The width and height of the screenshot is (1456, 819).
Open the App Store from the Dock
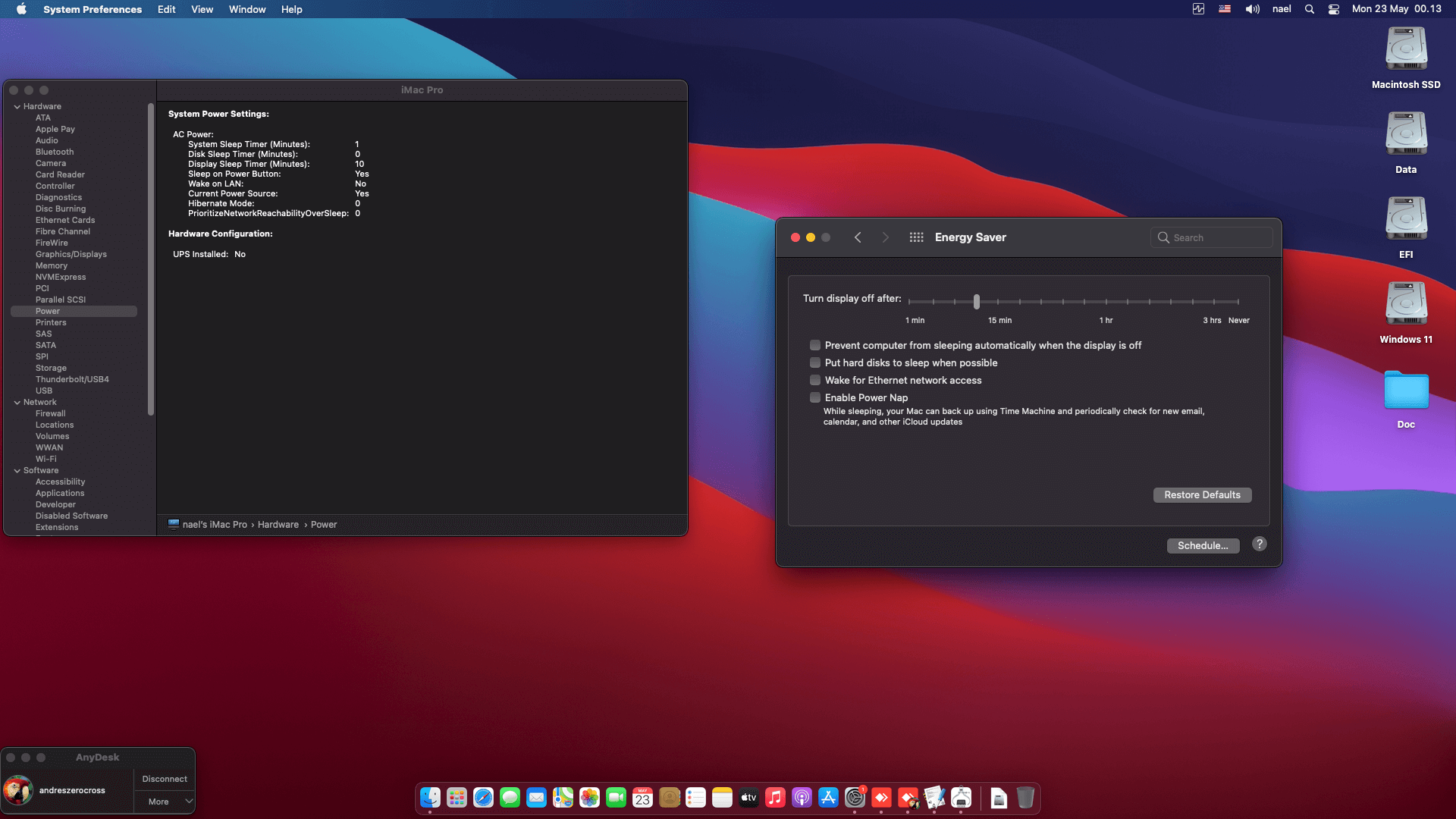[x=828, y=798]
